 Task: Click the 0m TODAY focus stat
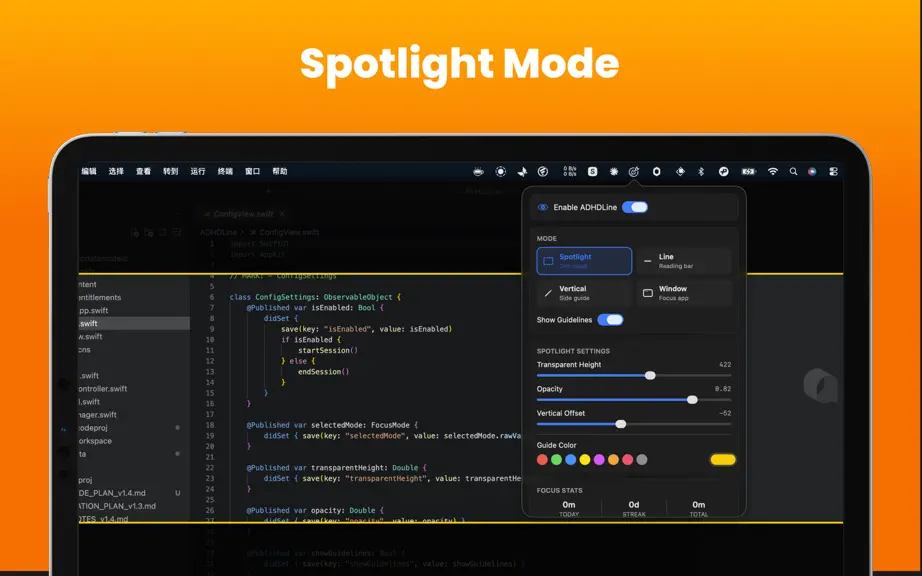point(569,508)
